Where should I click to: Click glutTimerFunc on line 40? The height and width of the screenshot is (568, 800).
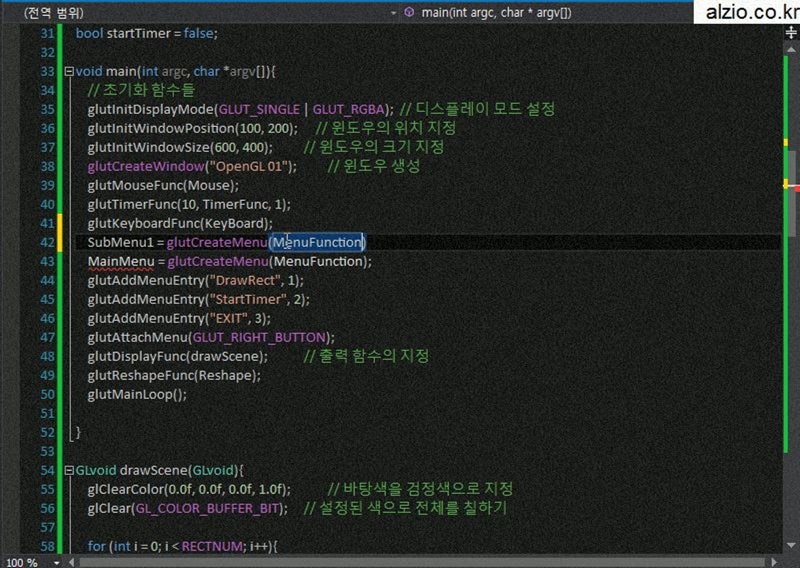(132, 205)
